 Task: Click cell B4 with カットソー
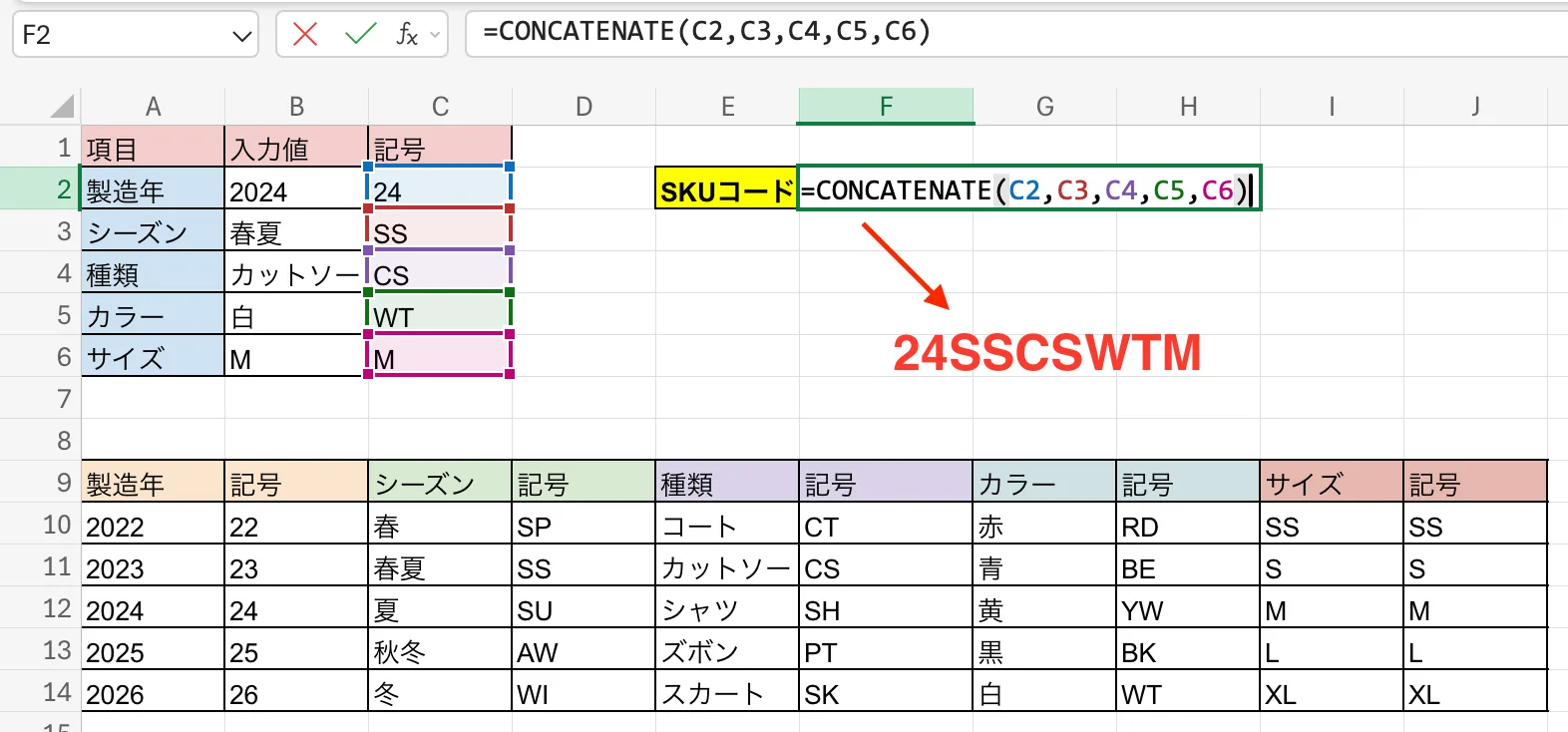coord(295,274)
